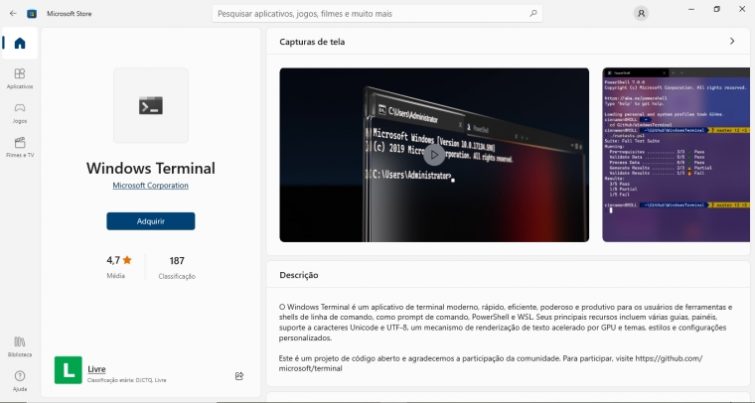This screenshot has height=403, width=755.
Task: Open the Jogos section
Action: (20, 113)
